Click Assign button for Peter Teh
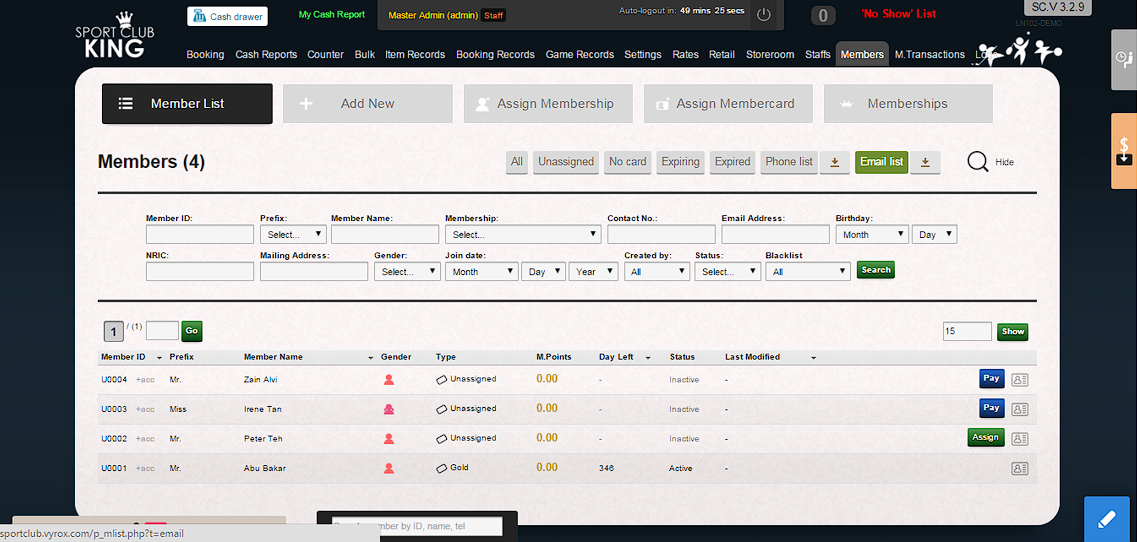Image resolution: width=1137 pixels, height=542 pixels. pyautogui.click(x=985, y=438)
